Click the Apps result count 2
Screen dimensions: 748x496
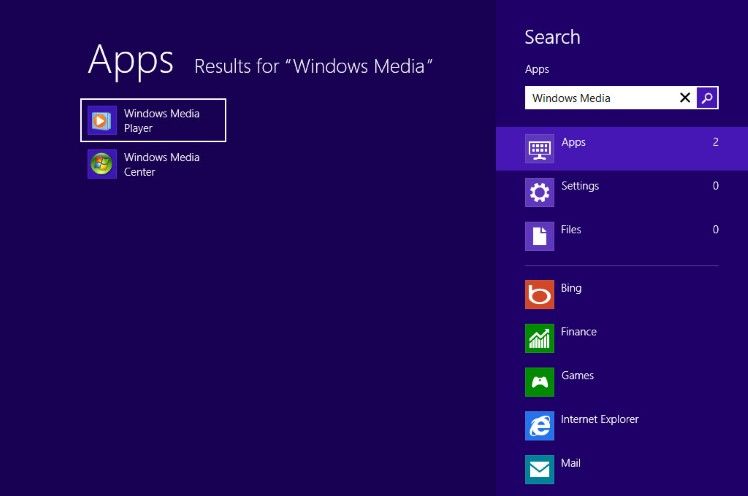point(716,142)
